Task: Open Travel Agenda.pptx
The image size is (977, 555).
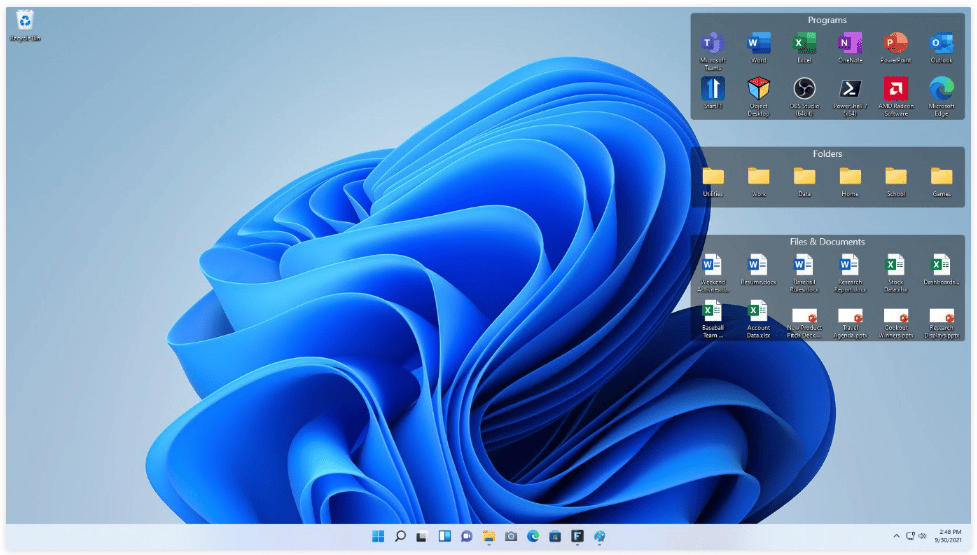Action: tap(850, 323)
